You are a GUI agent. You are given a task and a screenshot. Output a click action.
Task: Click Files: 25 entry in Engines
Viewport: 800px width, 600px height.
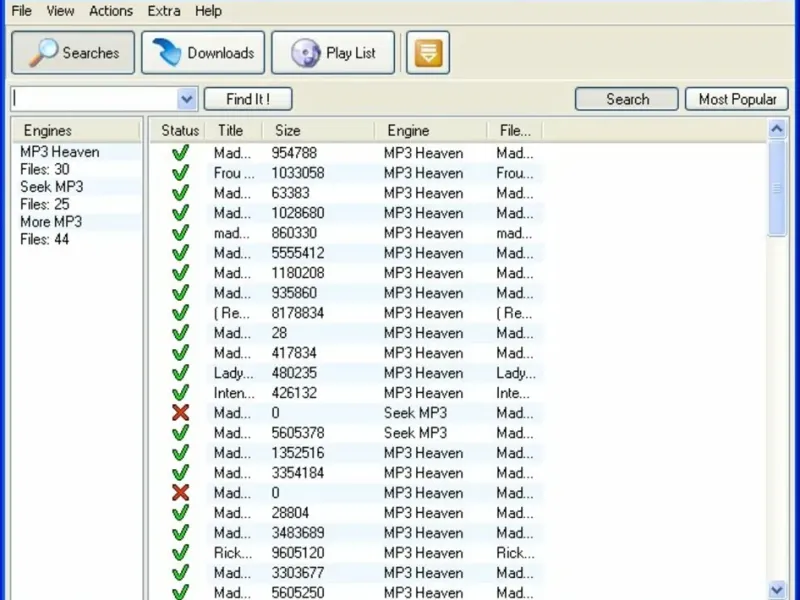(x=45, y=205)
